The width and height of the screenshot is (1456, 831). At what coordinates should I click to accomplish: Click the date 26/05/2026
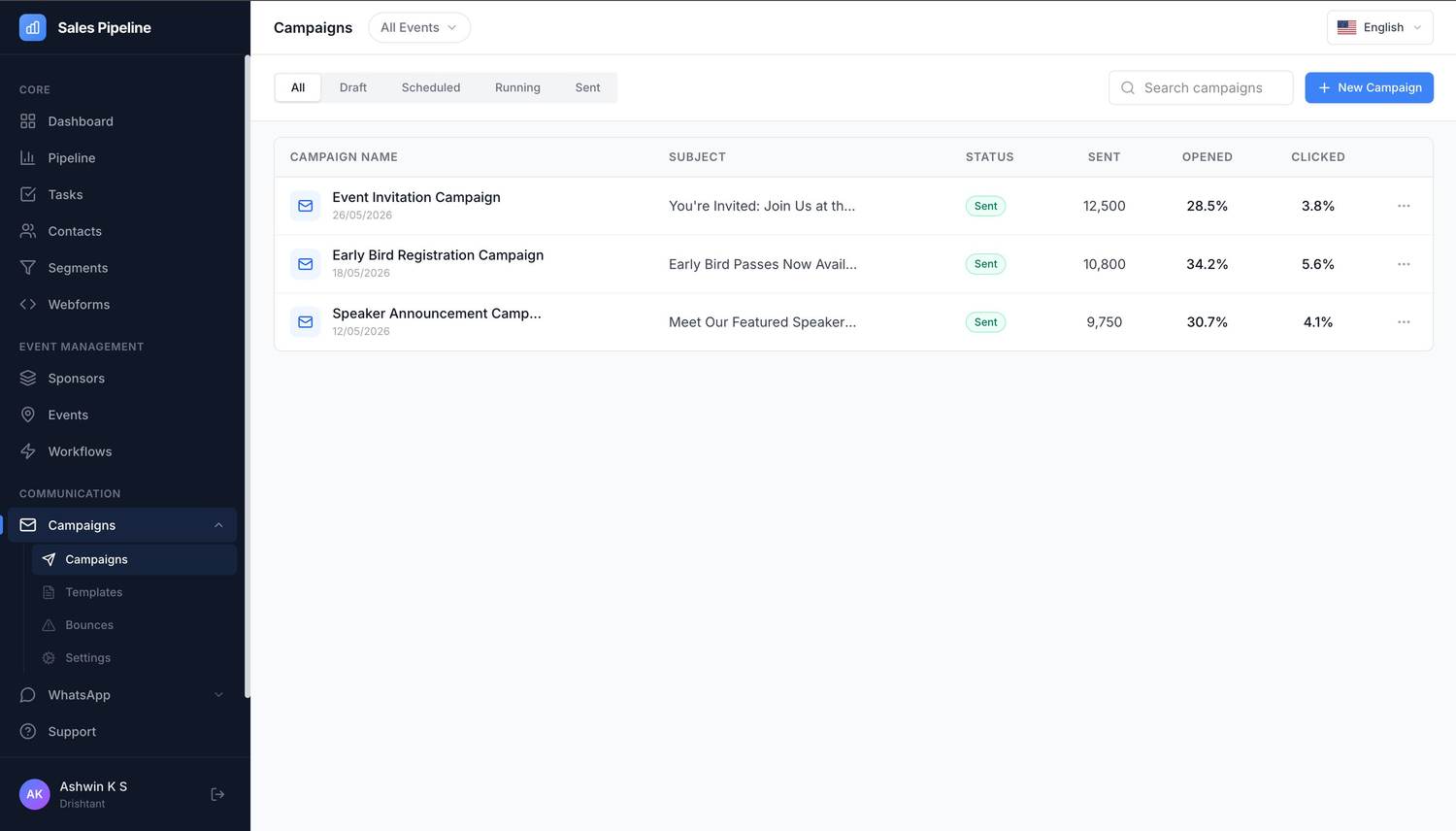coord(362,216)
